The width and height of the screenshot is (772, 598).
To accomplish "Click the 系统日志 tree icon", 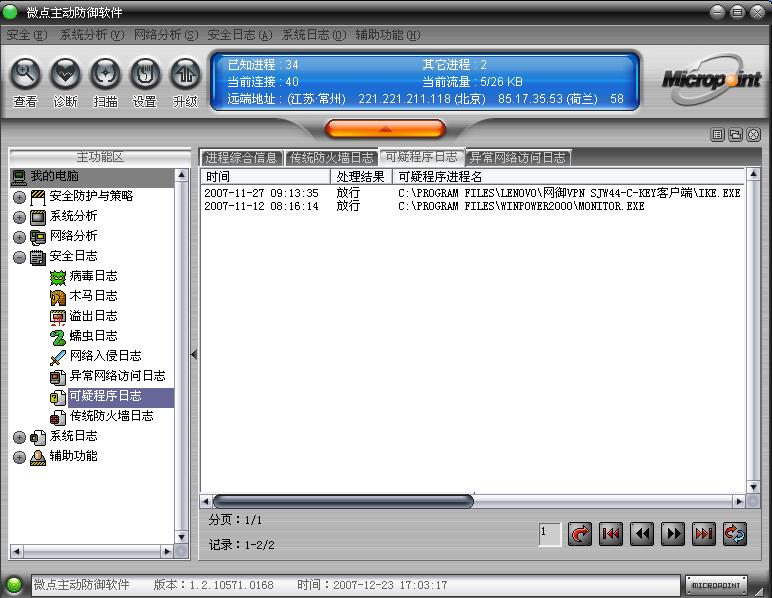I will point(38,438).
